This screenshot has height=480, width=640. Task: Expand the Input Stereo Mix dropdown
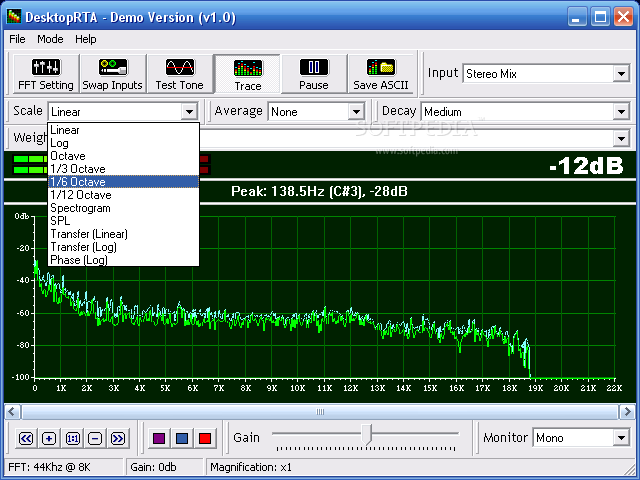coord(621,74)
